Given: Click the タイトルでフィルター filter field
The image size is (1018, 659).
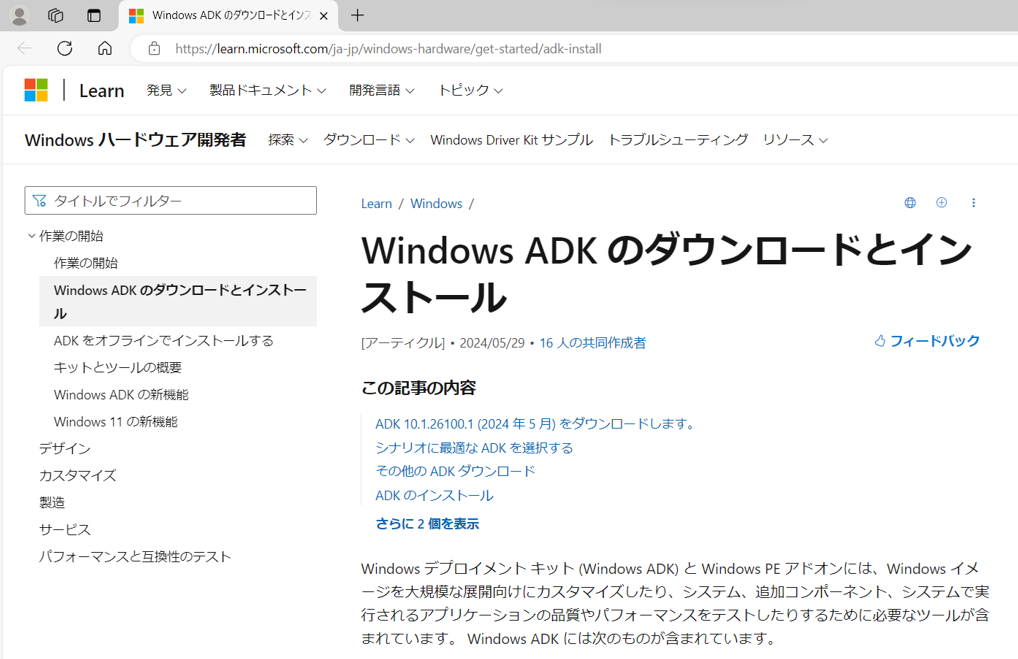Looking at the screenshot, I should tap(171, 201).
